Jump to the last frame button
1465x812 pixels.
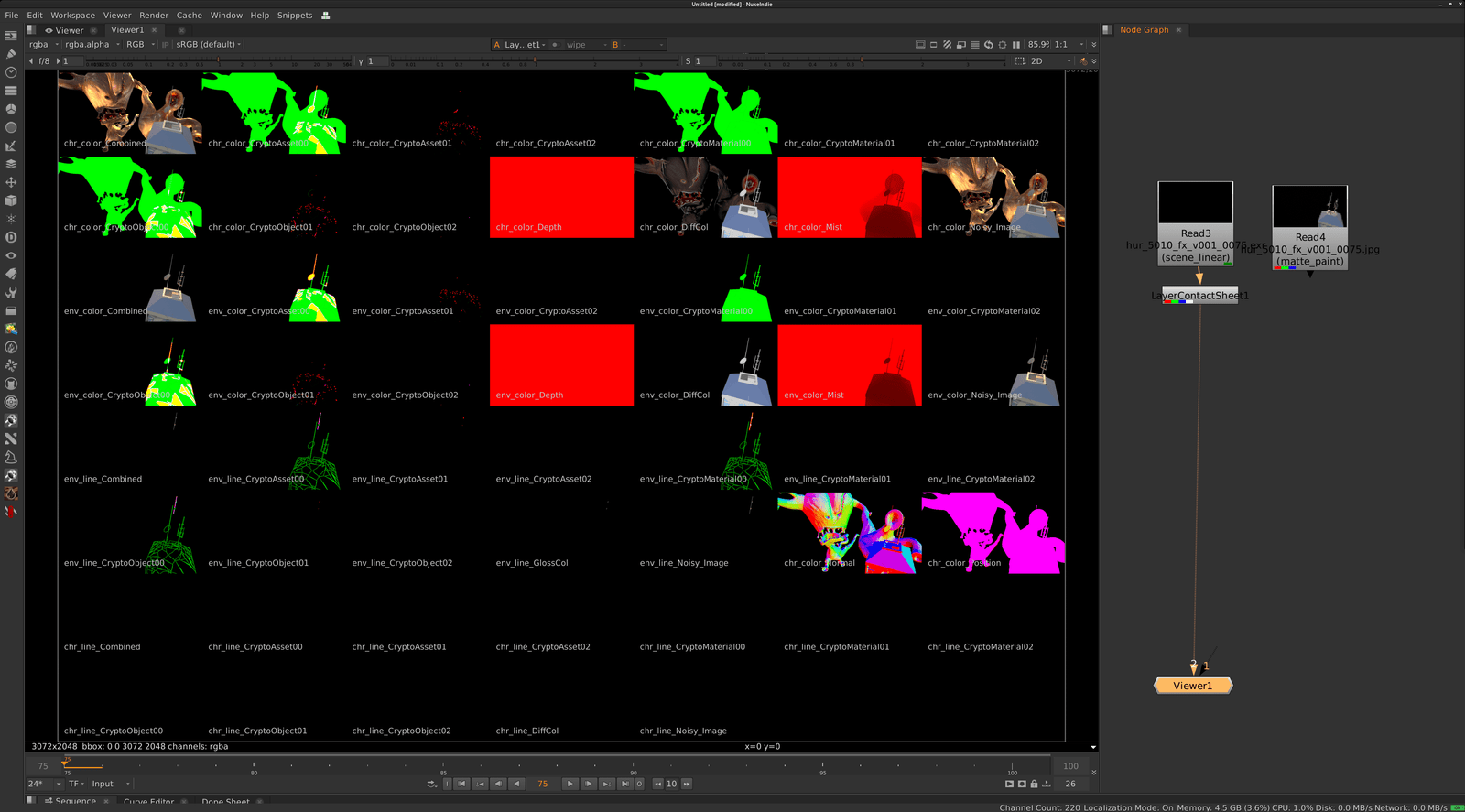click(625, 784)
